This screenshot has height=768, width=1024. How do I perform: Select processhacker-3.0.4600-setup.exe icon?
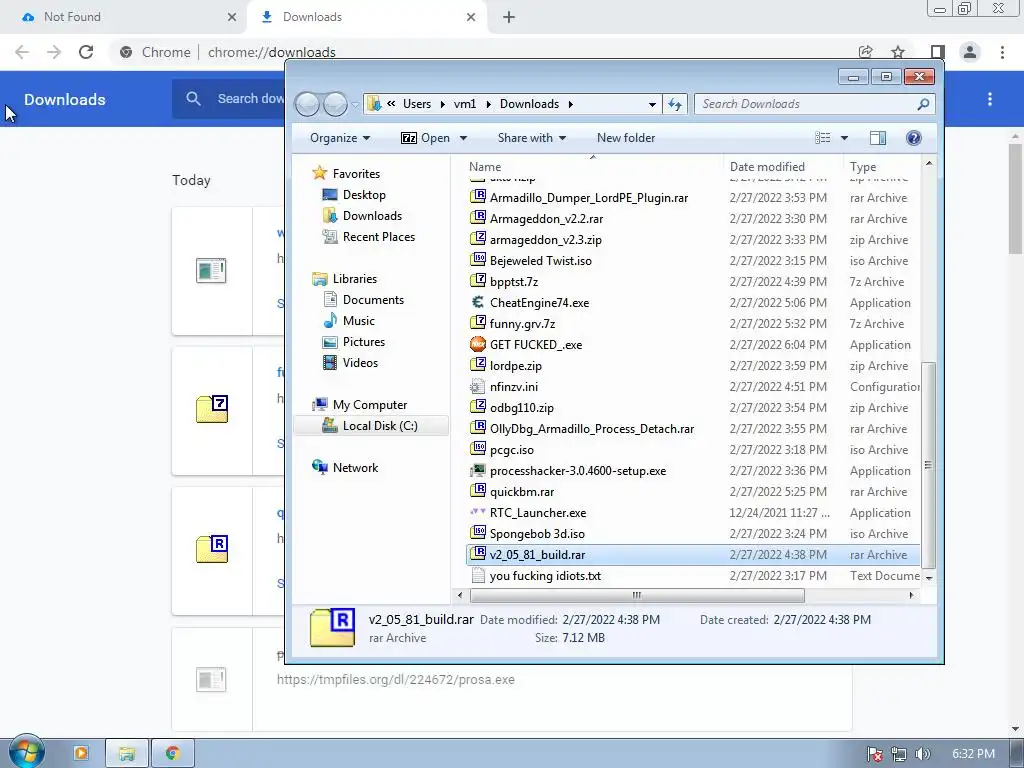pyautogui.click(x=478, y=470)
